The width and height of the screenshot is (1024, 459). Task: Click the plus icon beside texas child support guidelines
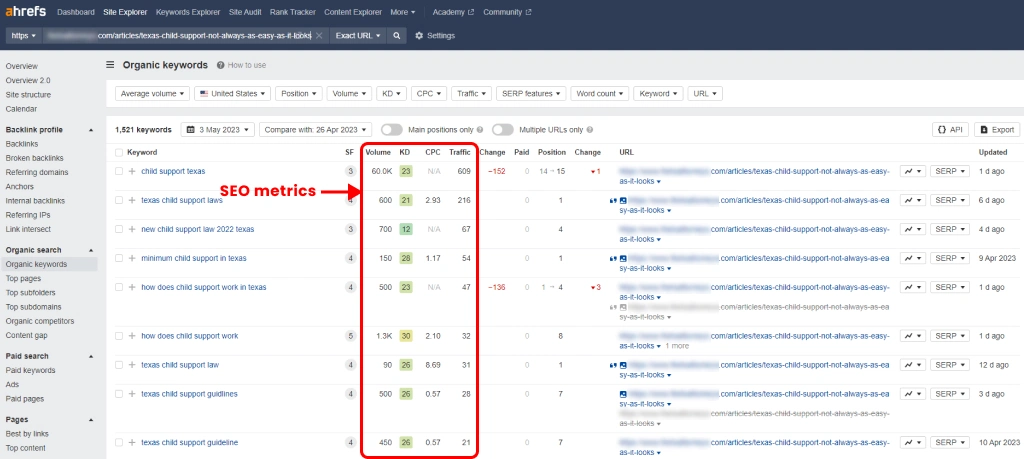click(x=132, y=394)
